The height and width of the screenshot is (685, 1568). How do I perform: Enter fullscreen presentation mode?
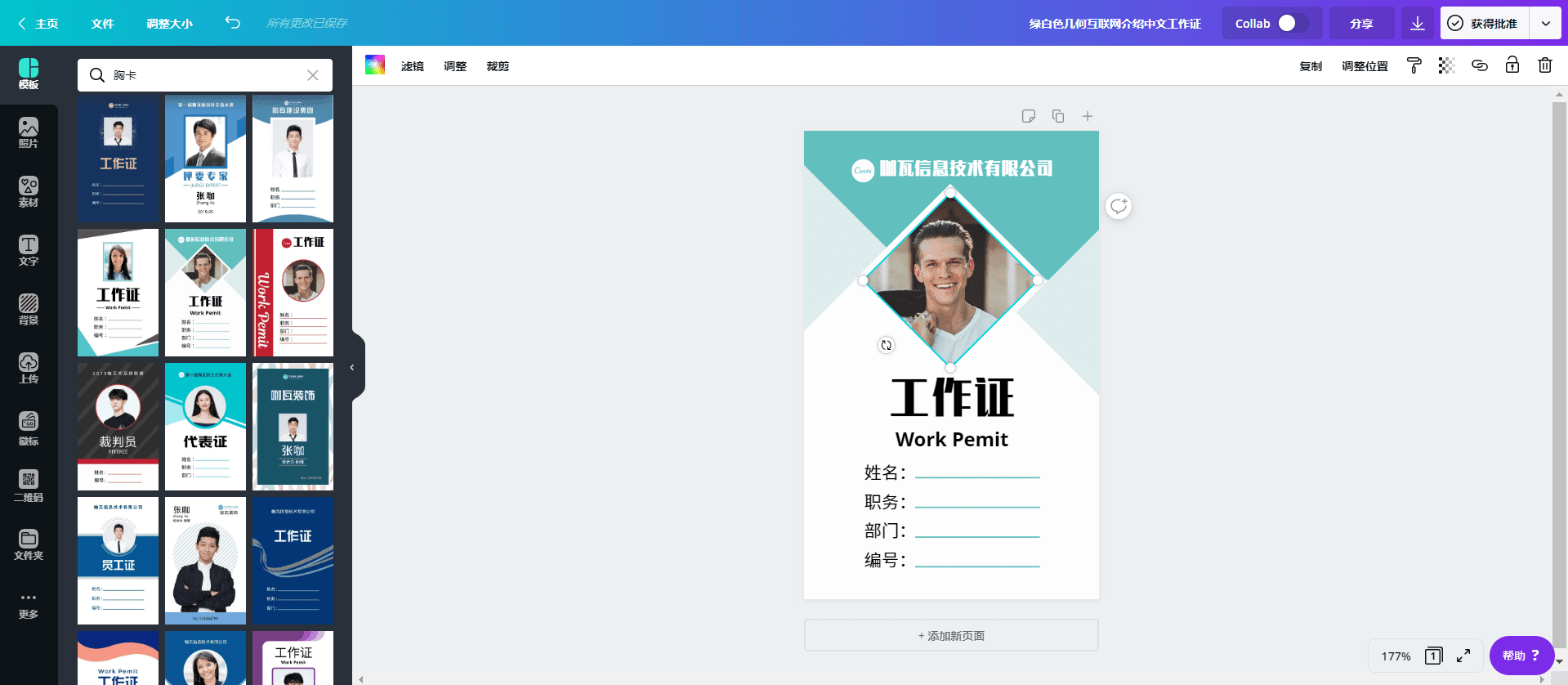(x=1463, y=656)
